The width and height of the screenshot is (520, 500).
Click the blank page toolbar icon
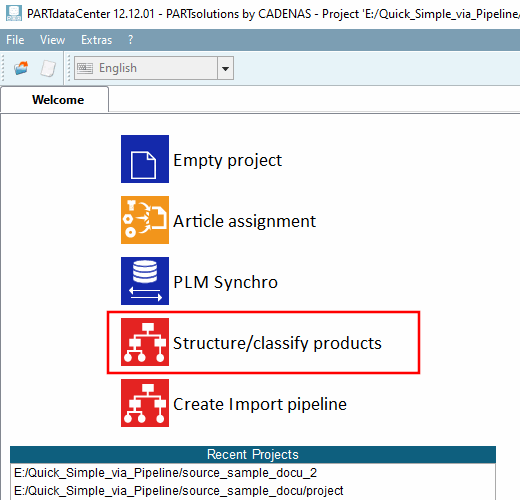coord(48,68)
